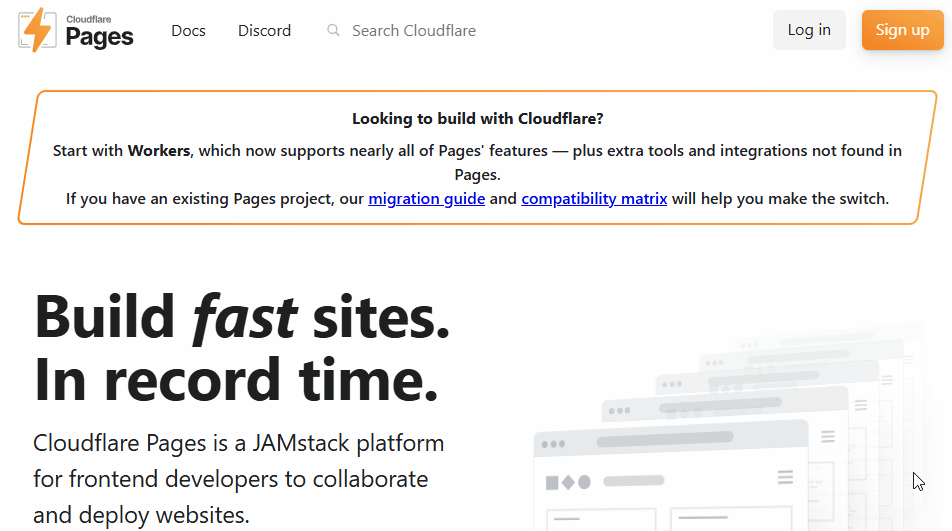This screenshot has width=952, height=531.
Task: Click the "Looking to build with Cloudflare?" banner title
Action: pyautogui.click(x=477, y=118)
